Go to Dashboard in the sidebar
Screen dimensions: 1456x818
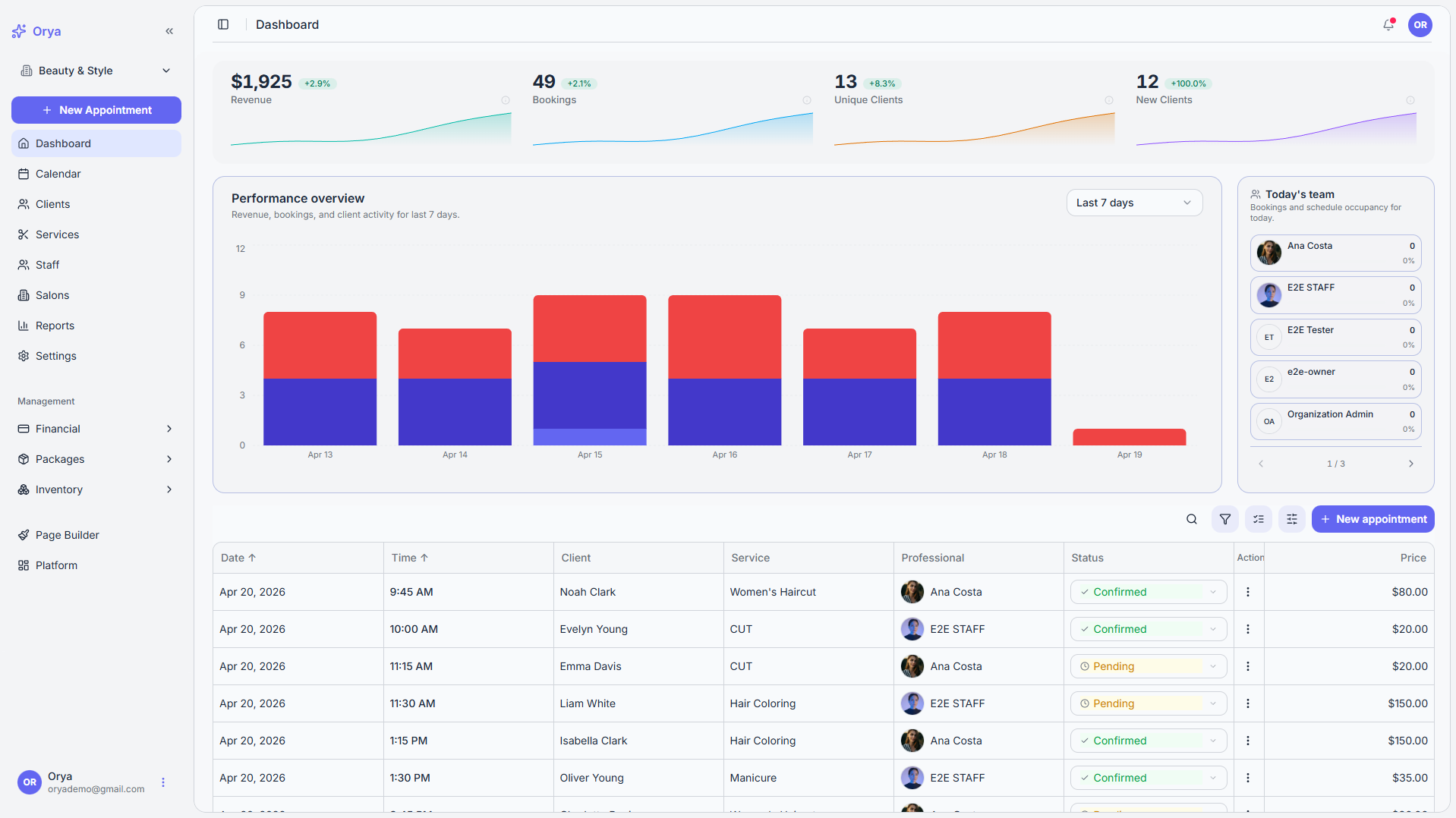click(x=96, y=143)
